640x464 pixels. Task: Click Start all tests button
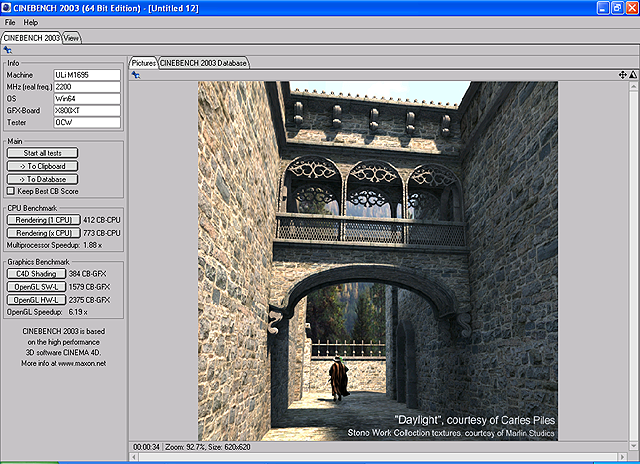(x=42, y=153)
